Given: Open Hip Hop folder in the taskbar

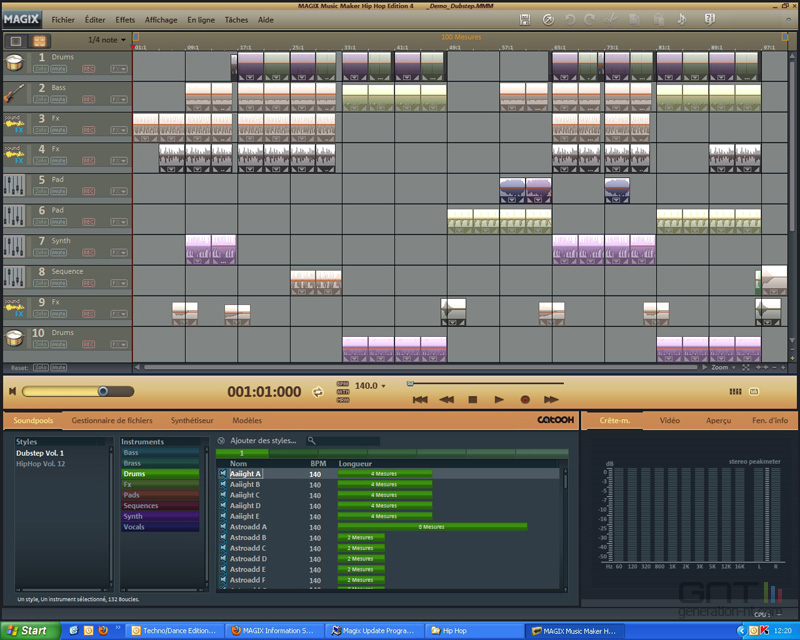Looking at the screenshot, I should 474,631.
